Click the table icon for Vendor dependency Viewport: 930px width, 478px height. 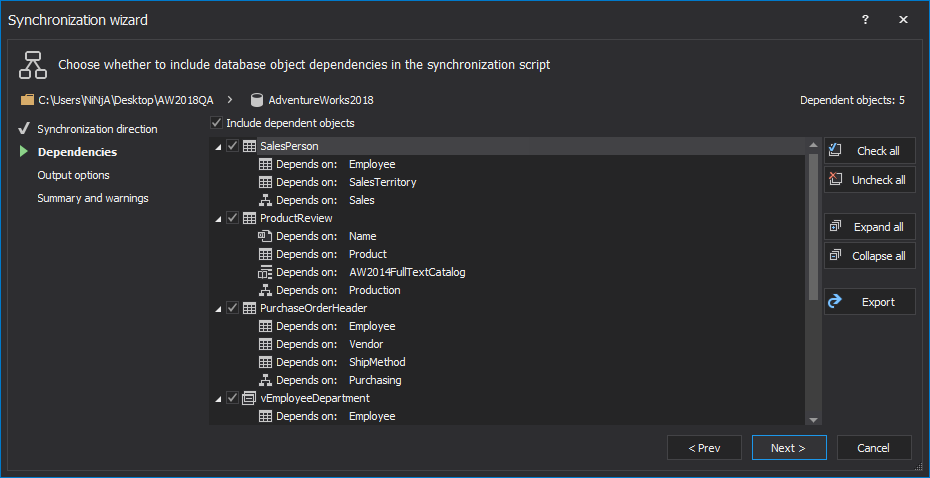point(266,344)
